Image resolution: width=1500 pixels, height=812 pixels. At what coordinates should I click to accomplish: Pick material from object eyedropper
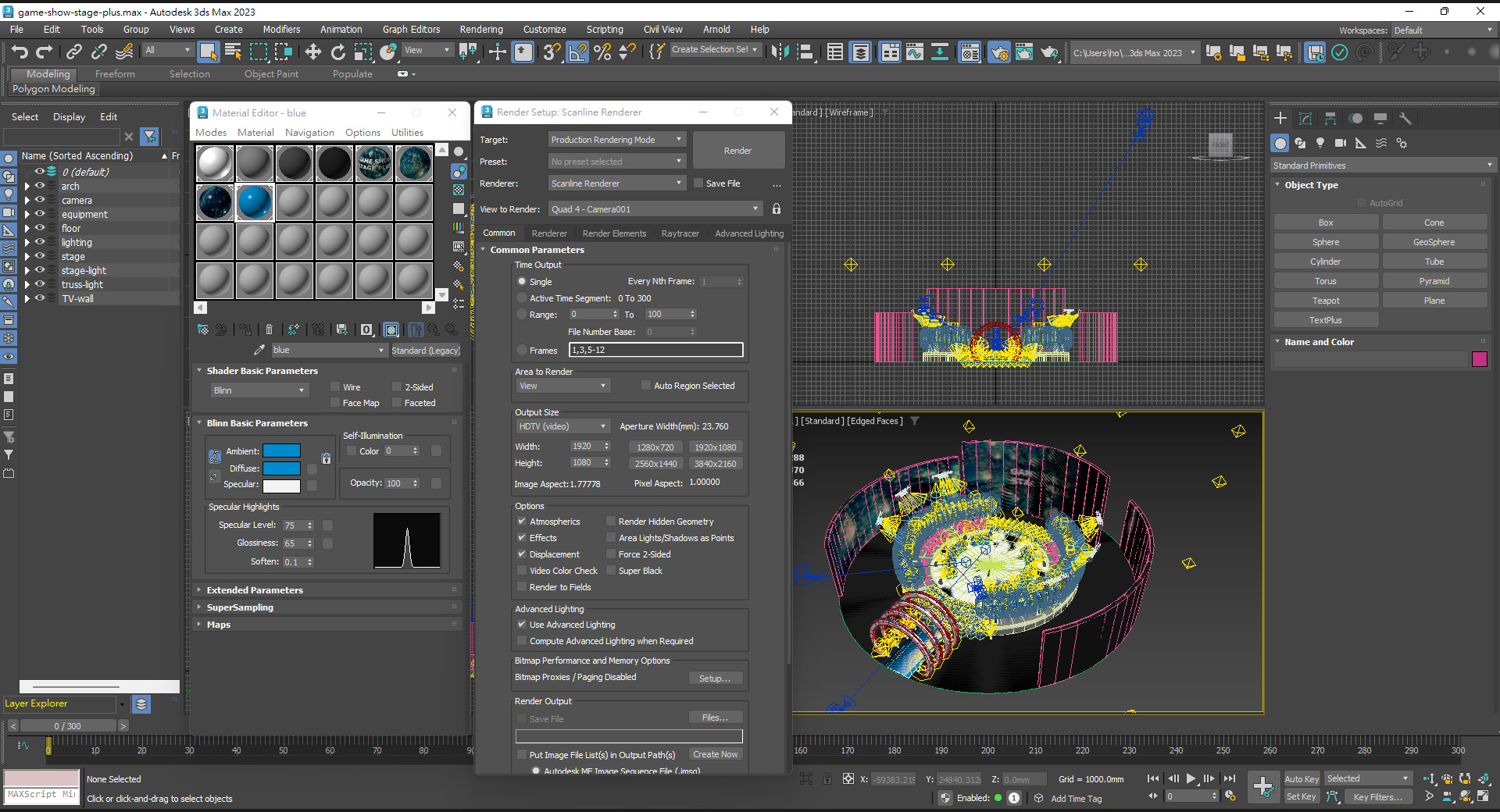[259, 350]
